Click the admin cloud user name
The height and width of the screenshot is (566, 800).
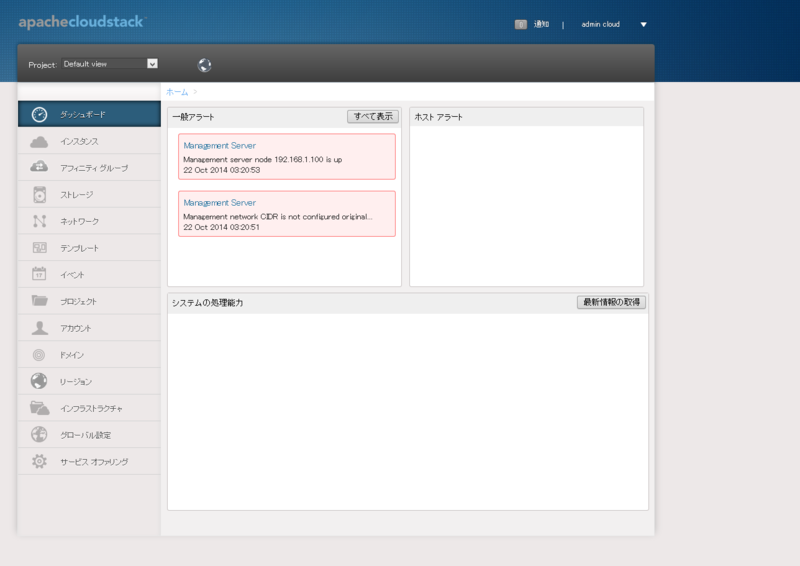pyautogui.click(x=601, y=24)
